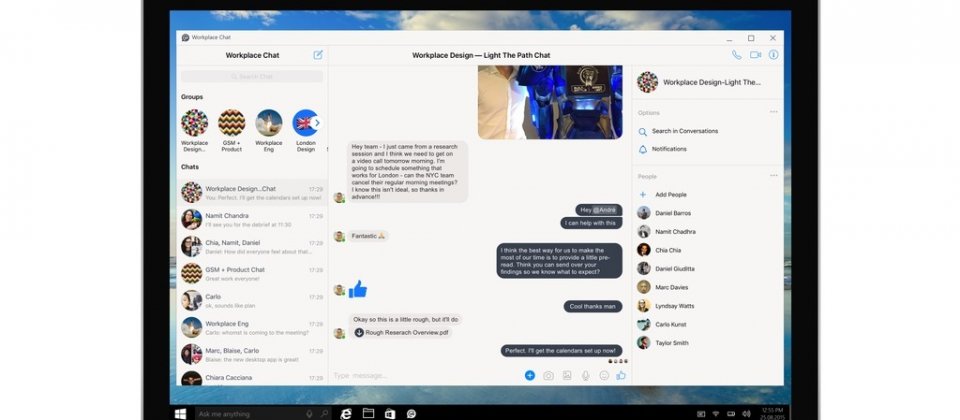Select the Workplace Design...Chat conversation

pyautogui.click(x=252, y=192)
